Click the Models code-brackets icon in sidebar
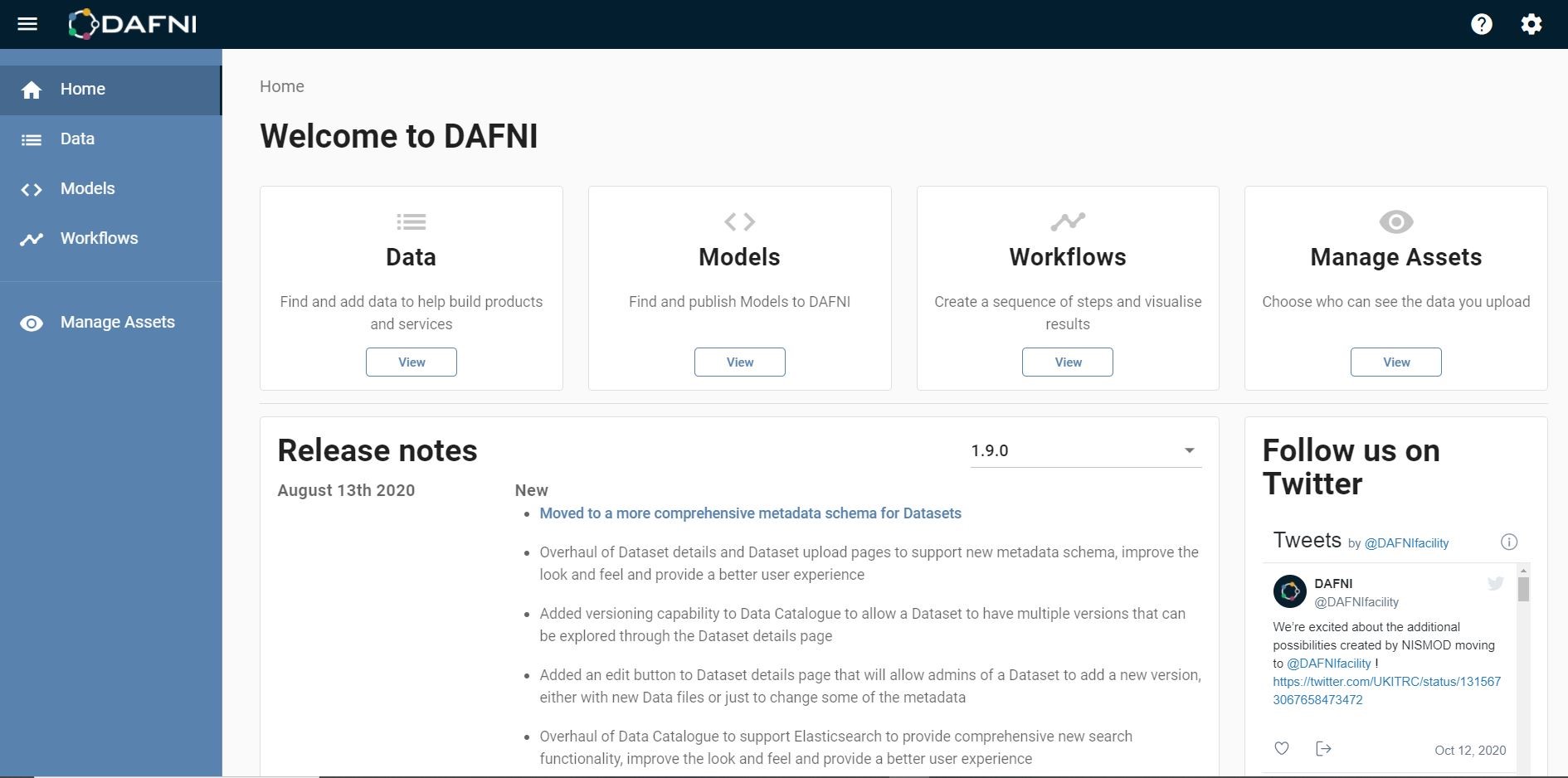The height and width of the screenshot is (778, 1568). click(32, 190)
